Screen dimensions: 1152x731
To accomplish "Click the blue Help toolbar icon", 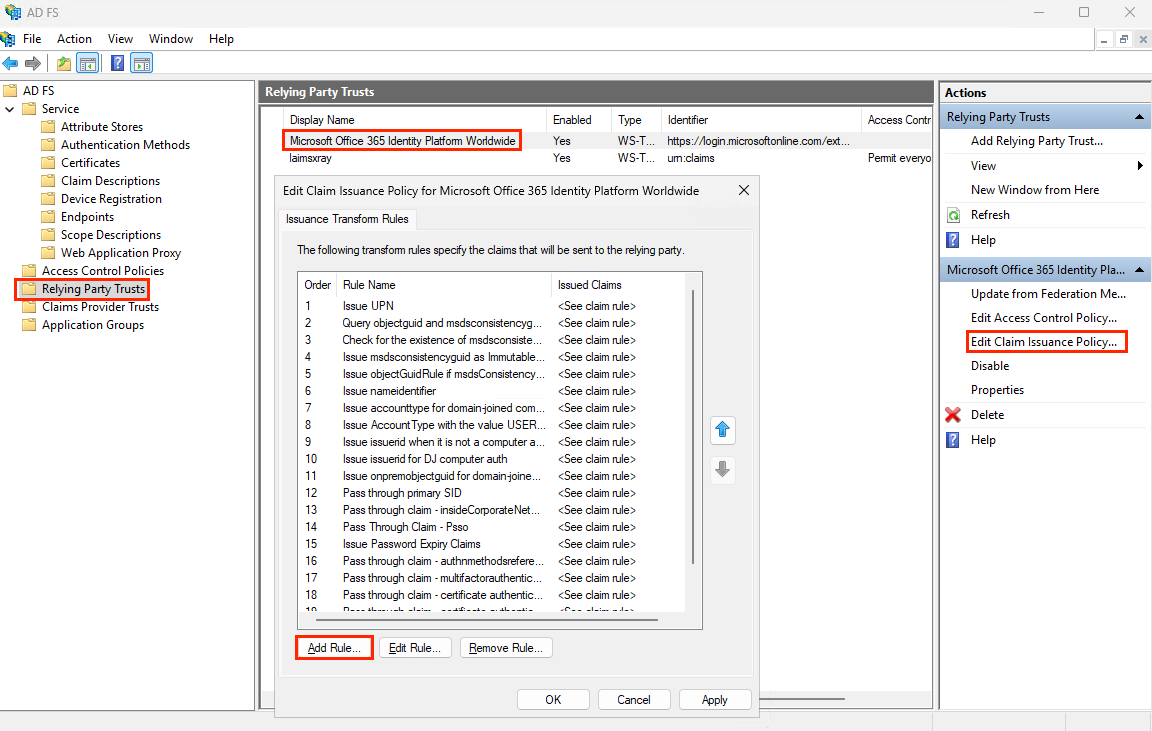I will point(117,64).
